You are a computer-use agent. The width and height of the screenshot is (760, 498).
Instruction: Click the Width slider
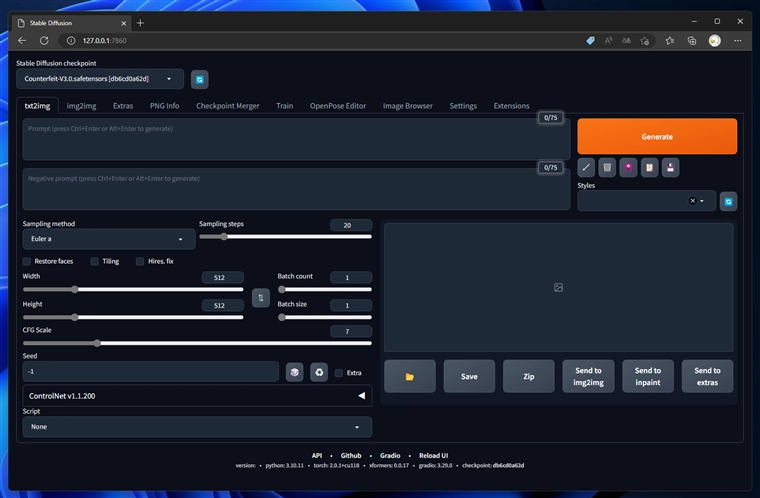pyautogui.click(x=133, y=289)
